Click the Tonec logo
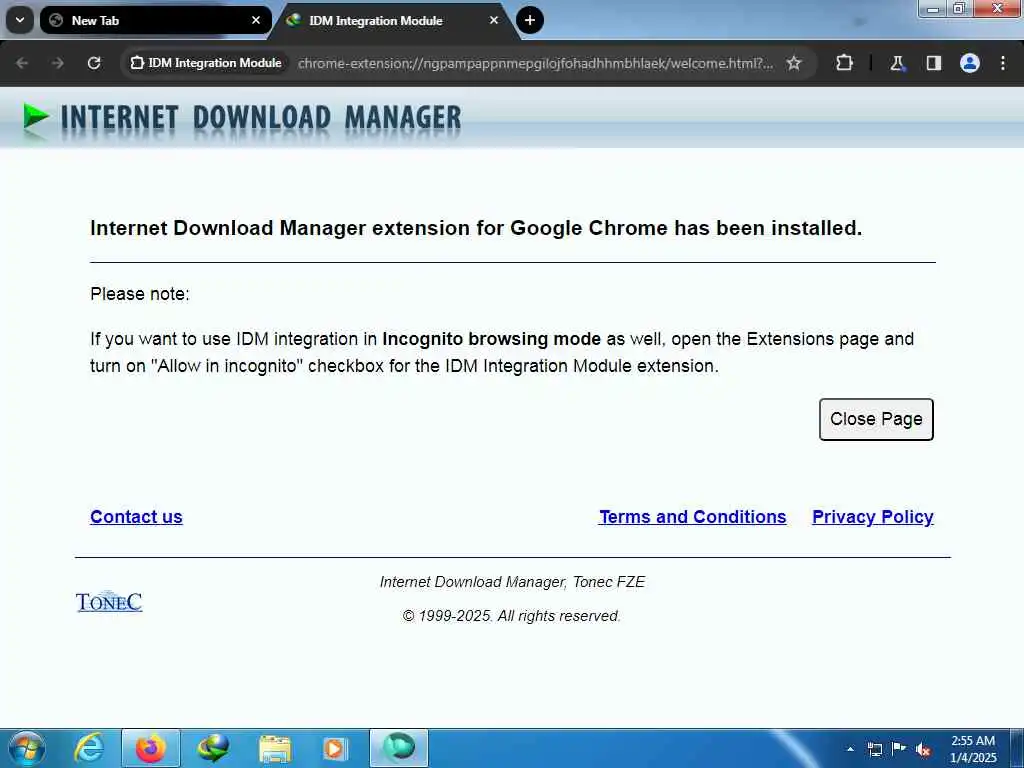The width and height of the screenshot is (1024, 768). click(109, 601)
